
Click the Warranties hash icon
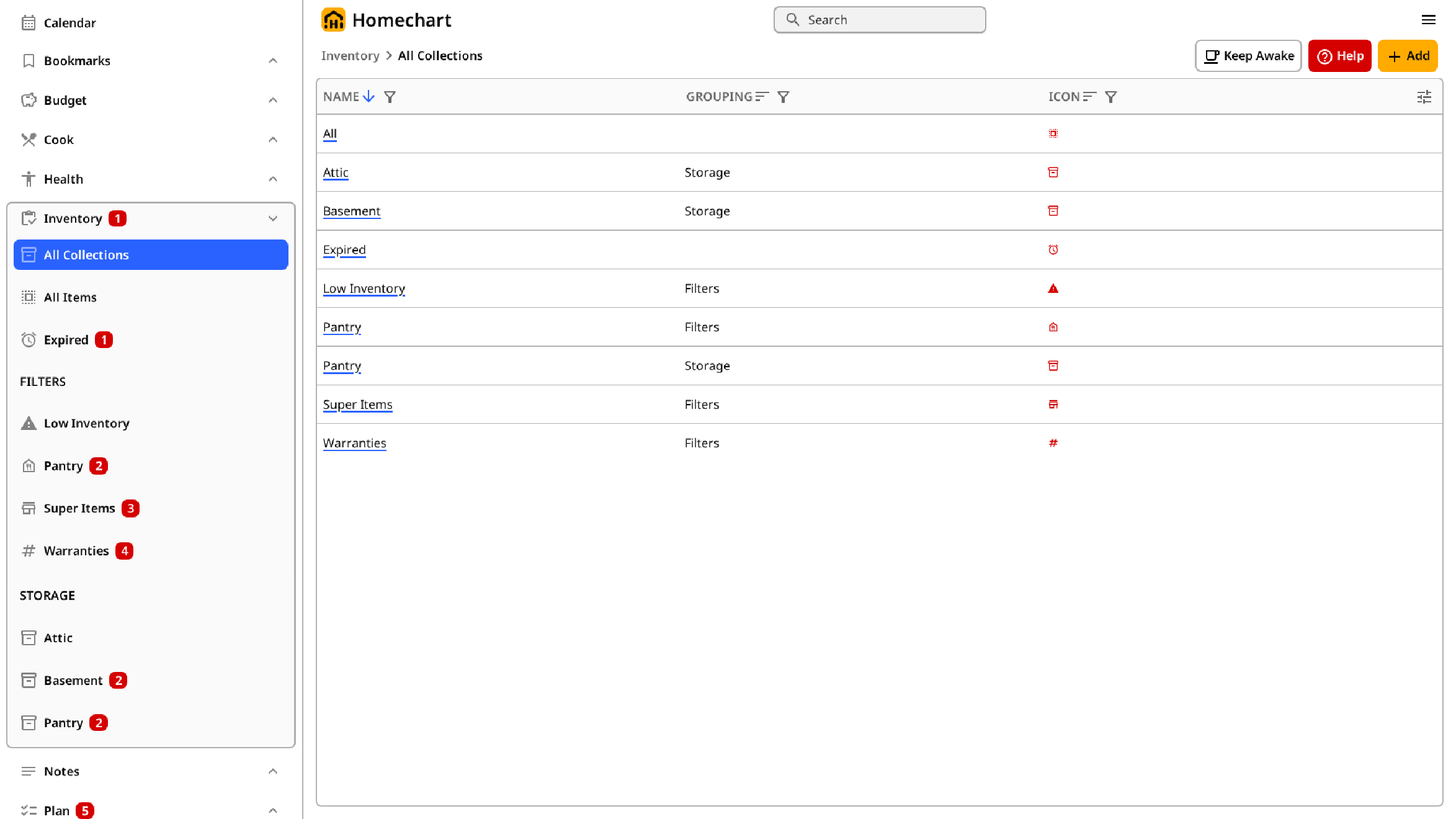[28, 550]
